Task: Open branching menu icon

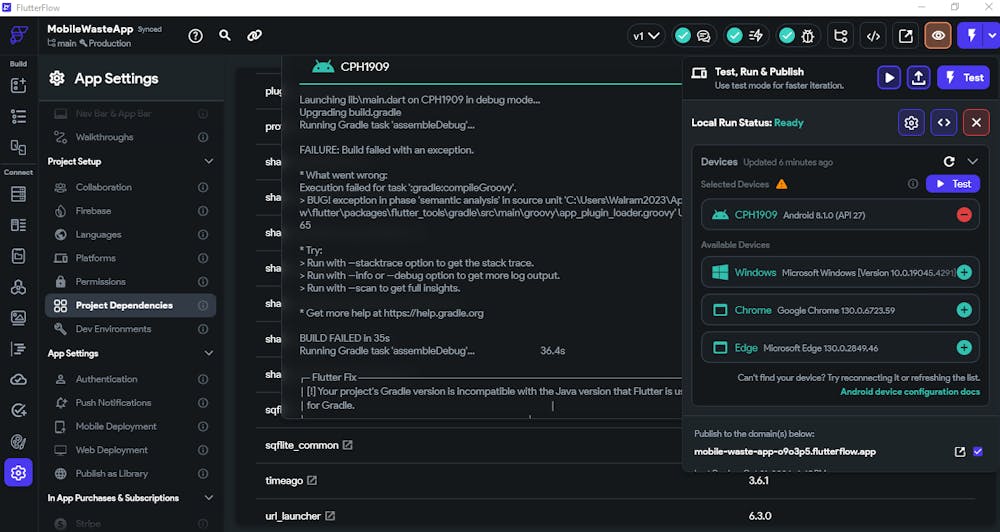Action: pyautogui.click(x=841, y=36)
